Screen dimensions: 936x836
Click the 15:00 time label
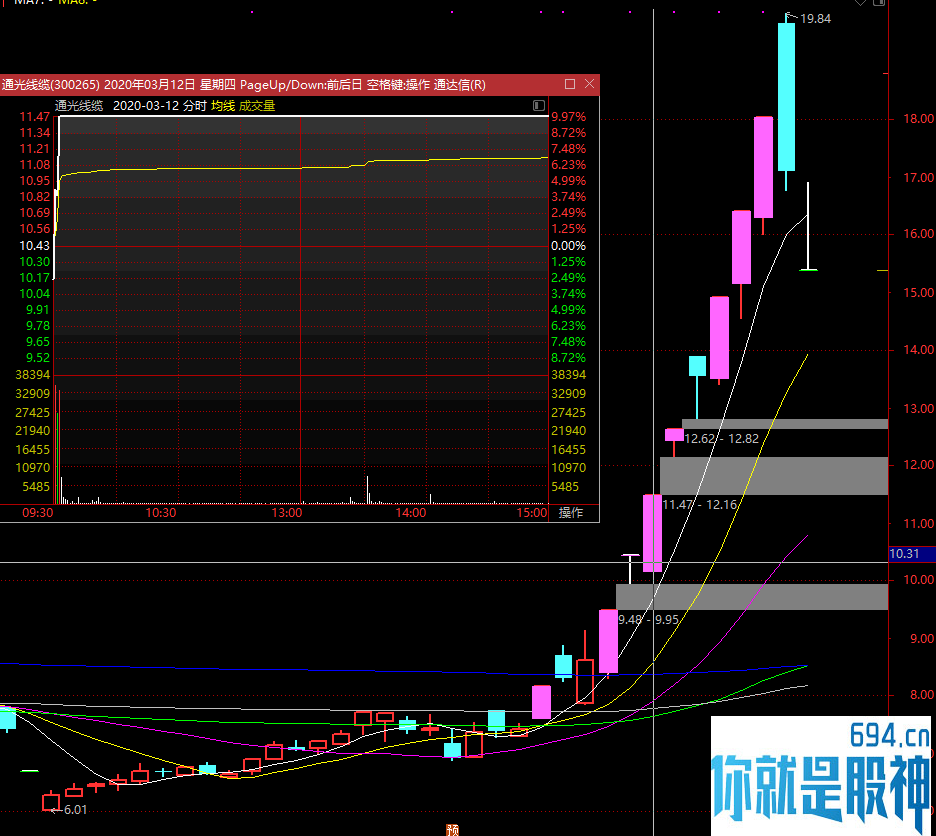(x=531, y=512)
